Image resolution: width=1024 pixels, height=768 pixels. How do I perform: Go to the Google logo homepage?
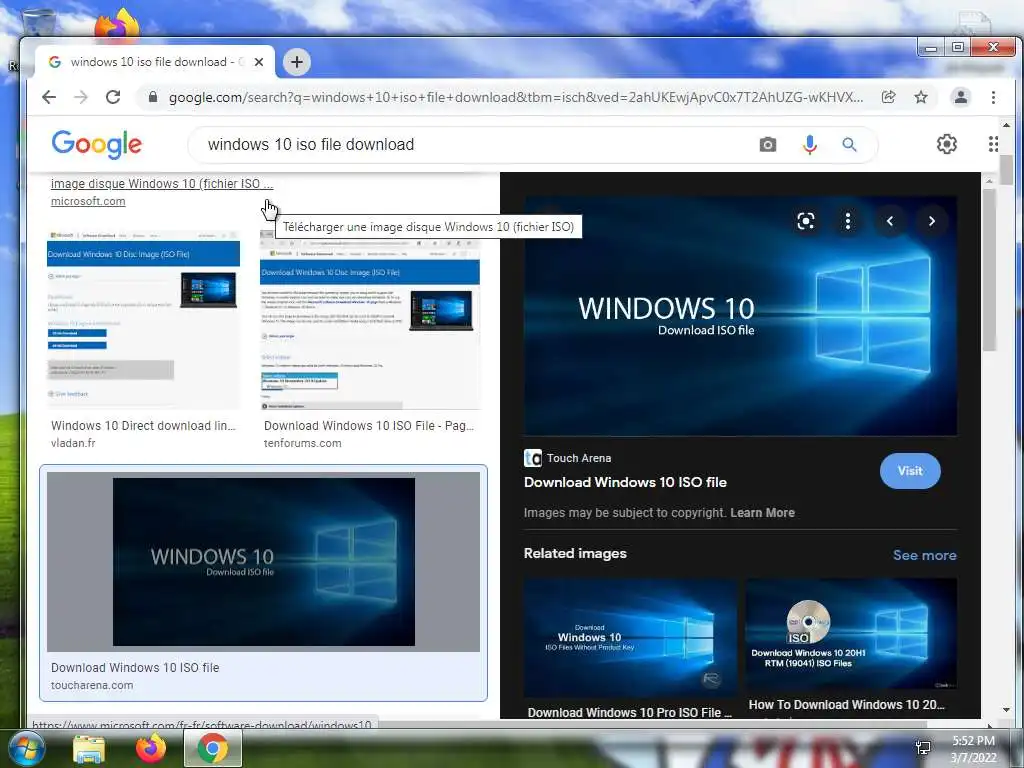(x=97, y=144)
